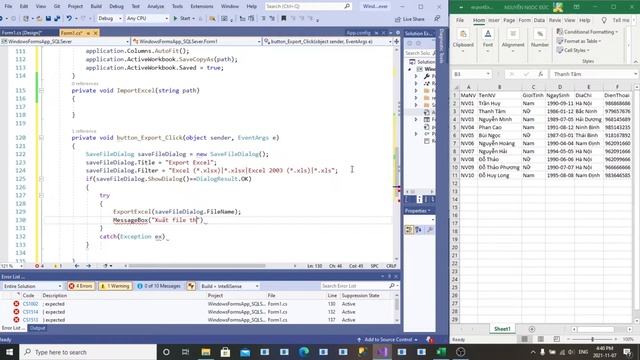Collapse the Excel ribbon with the chevron
640x360 pixels.
click(x=636, y=61)
